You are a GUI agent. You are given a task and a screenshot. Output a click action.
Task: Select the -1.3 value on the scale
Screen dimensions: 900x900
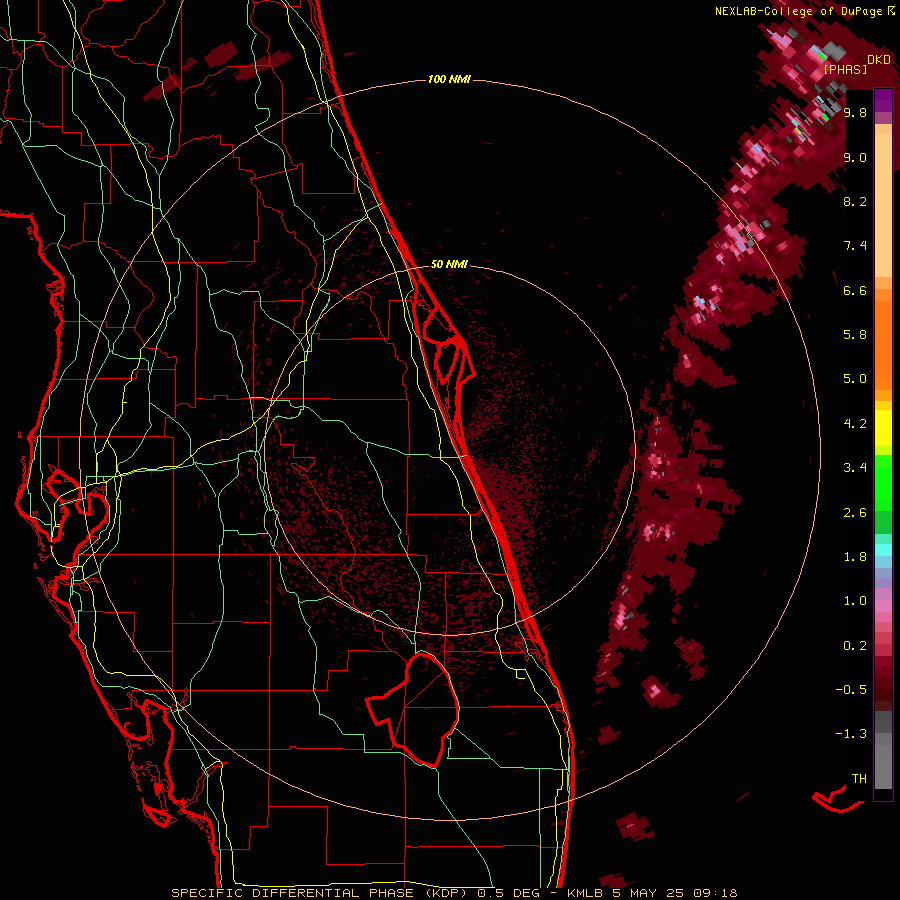point(851,734)
